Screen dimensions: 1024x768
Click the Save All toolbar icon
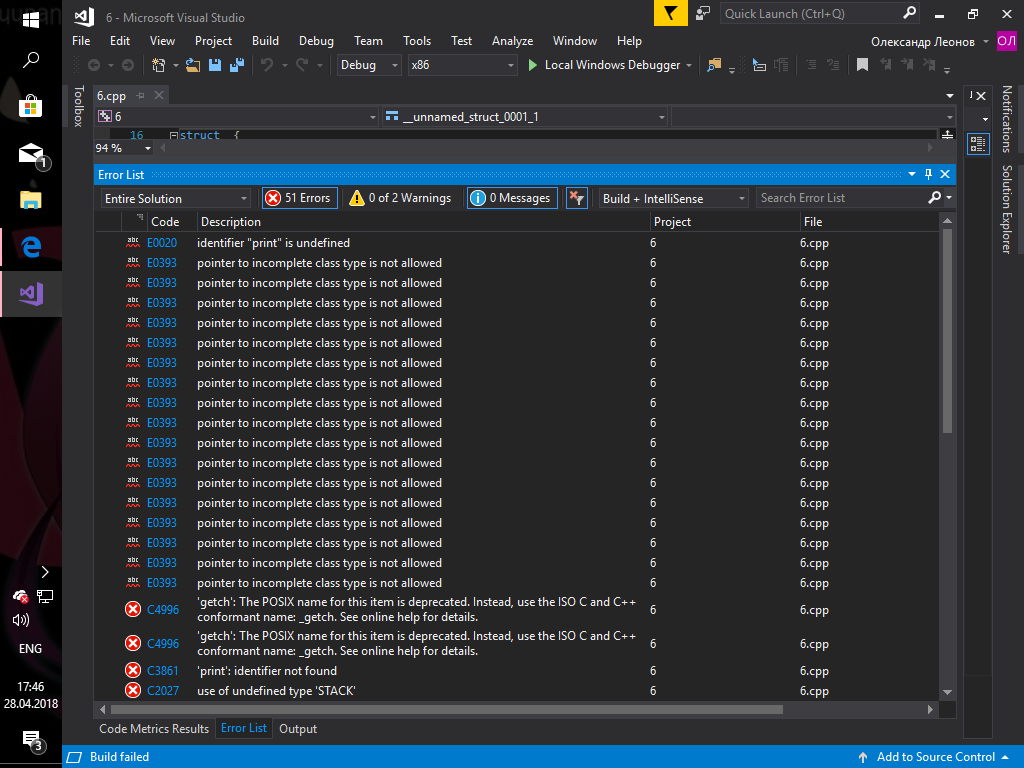click(237, 65)
